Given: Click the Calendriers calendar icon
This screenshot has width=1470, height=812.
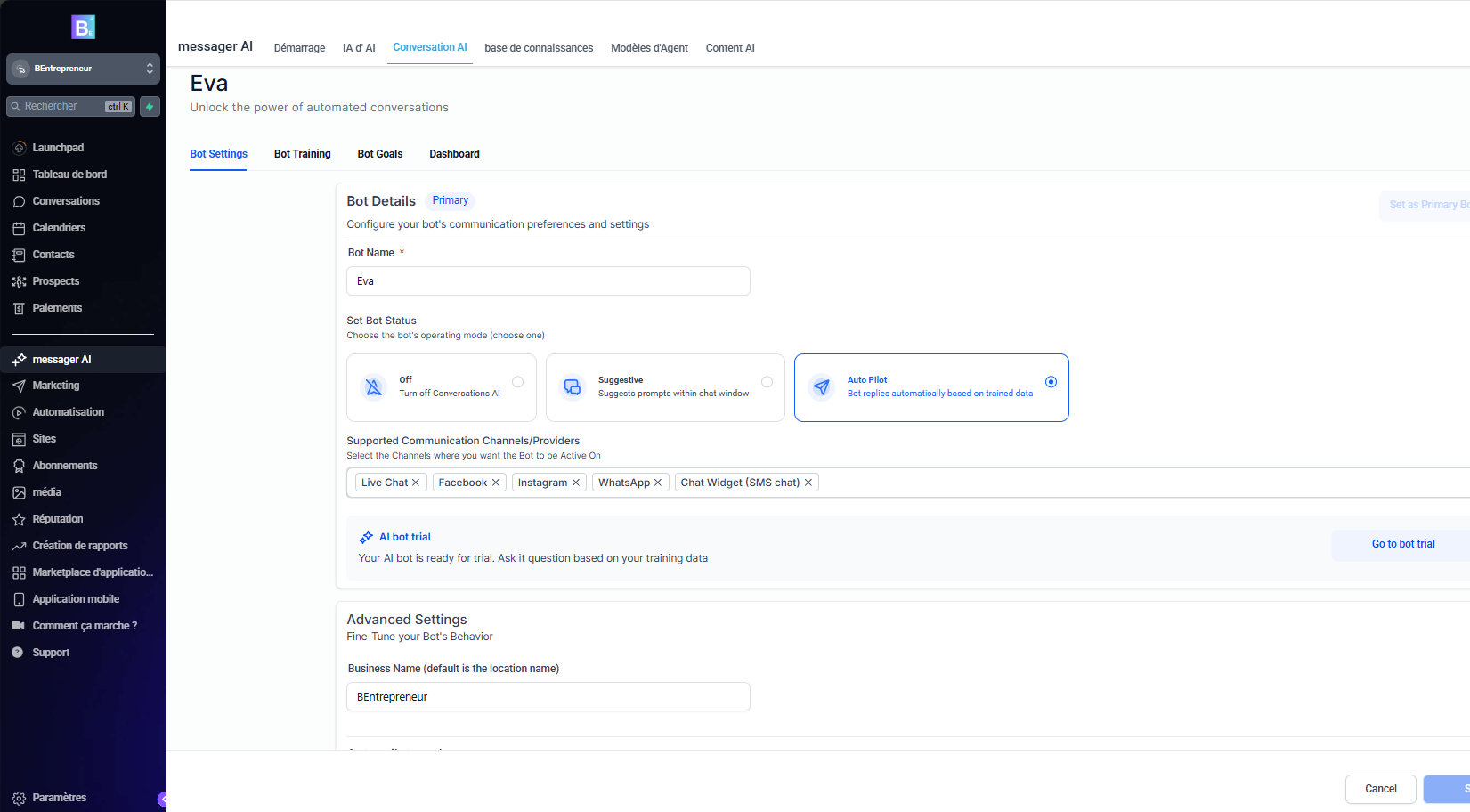Looking at the screenshot, I should tap(19, 228).
